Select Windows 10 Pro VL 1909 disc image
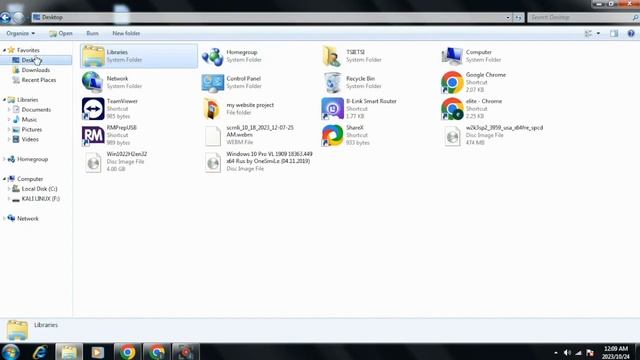Screen dimensions: 640x360 coord(213,162)
